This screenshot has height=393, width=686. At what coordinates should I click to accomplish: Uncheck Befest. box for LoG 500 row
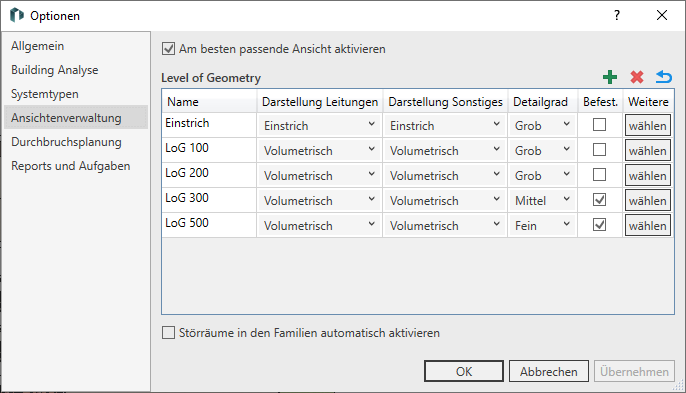pyautogui.click(x=599, y=225)
